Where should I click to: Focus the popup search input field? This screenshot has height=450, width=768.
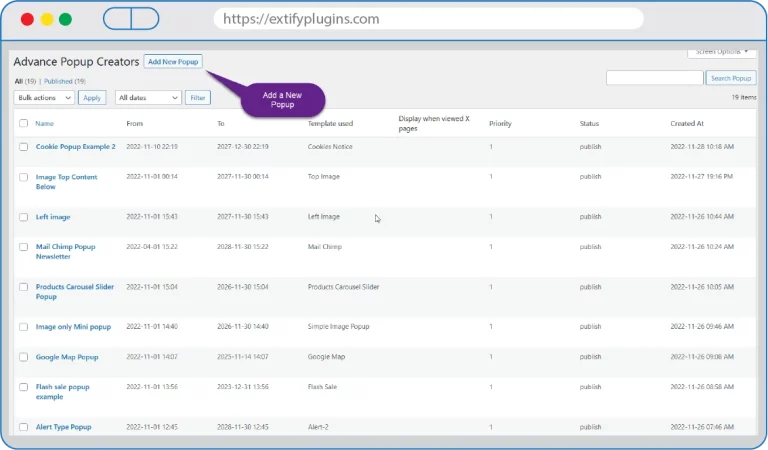pyautogui.click(x=654, y=78)
